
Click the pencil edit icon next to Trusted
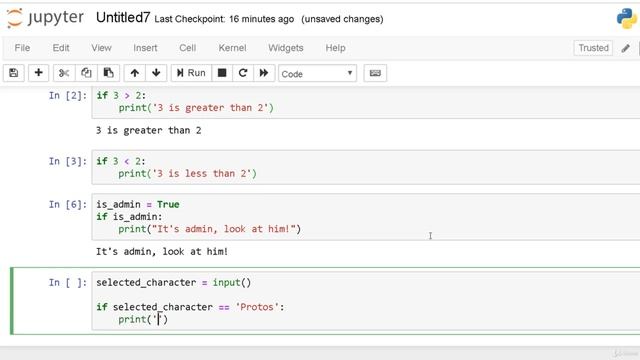click(x=625, y=48)
